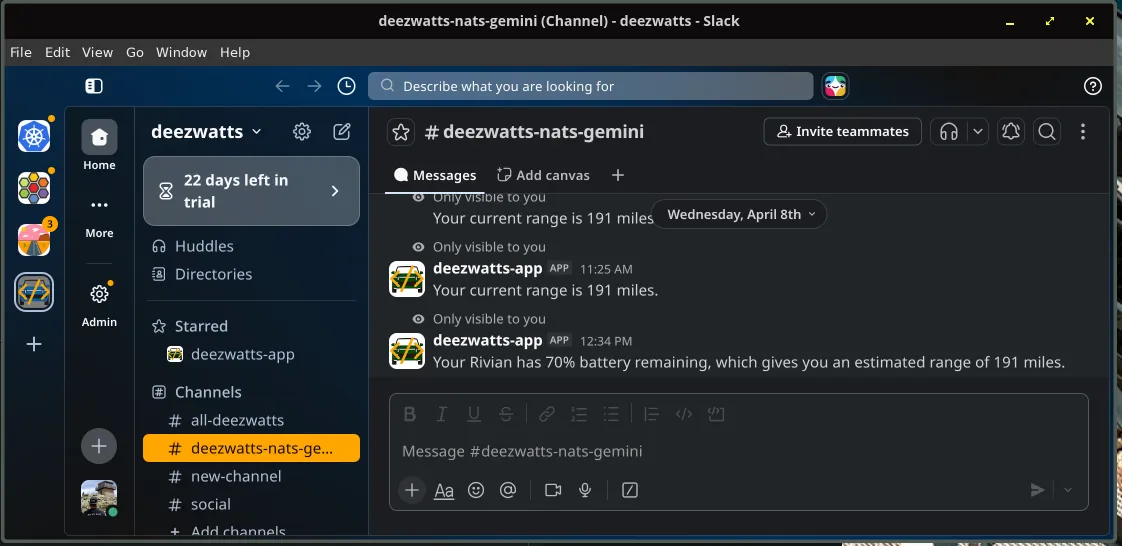Open the Go menu
This screenshot has width=1122, height=546.
(135, 52)
